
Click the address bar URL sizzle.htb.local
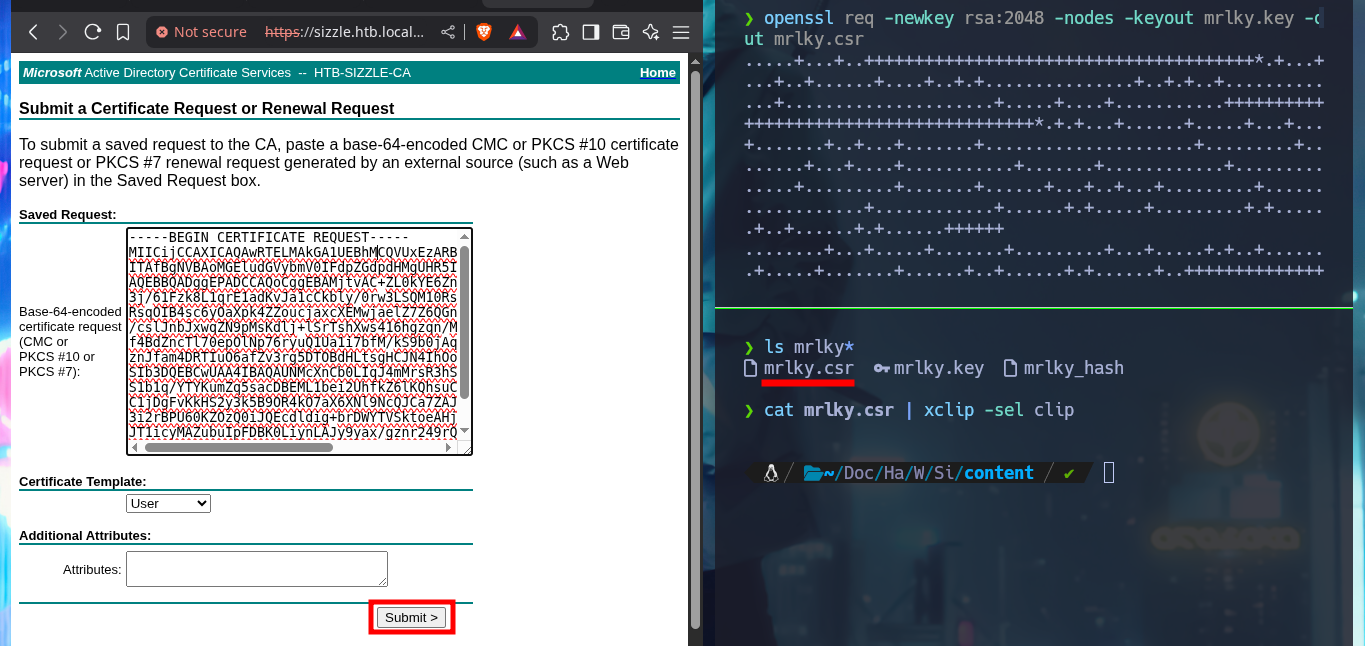click(x=345, y=32)
